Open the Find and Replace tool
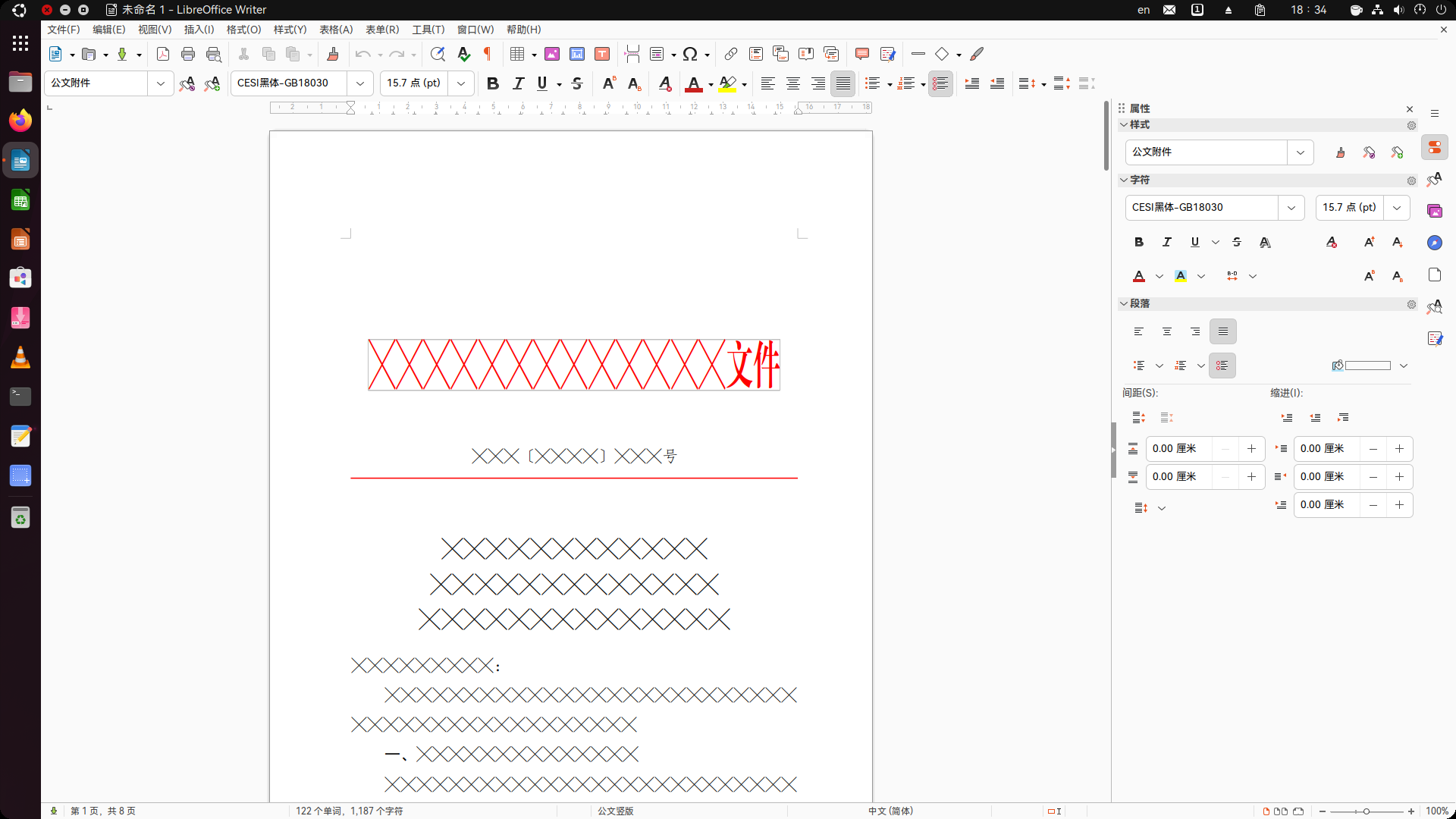 pyautogui.click(x=438, y=54)
